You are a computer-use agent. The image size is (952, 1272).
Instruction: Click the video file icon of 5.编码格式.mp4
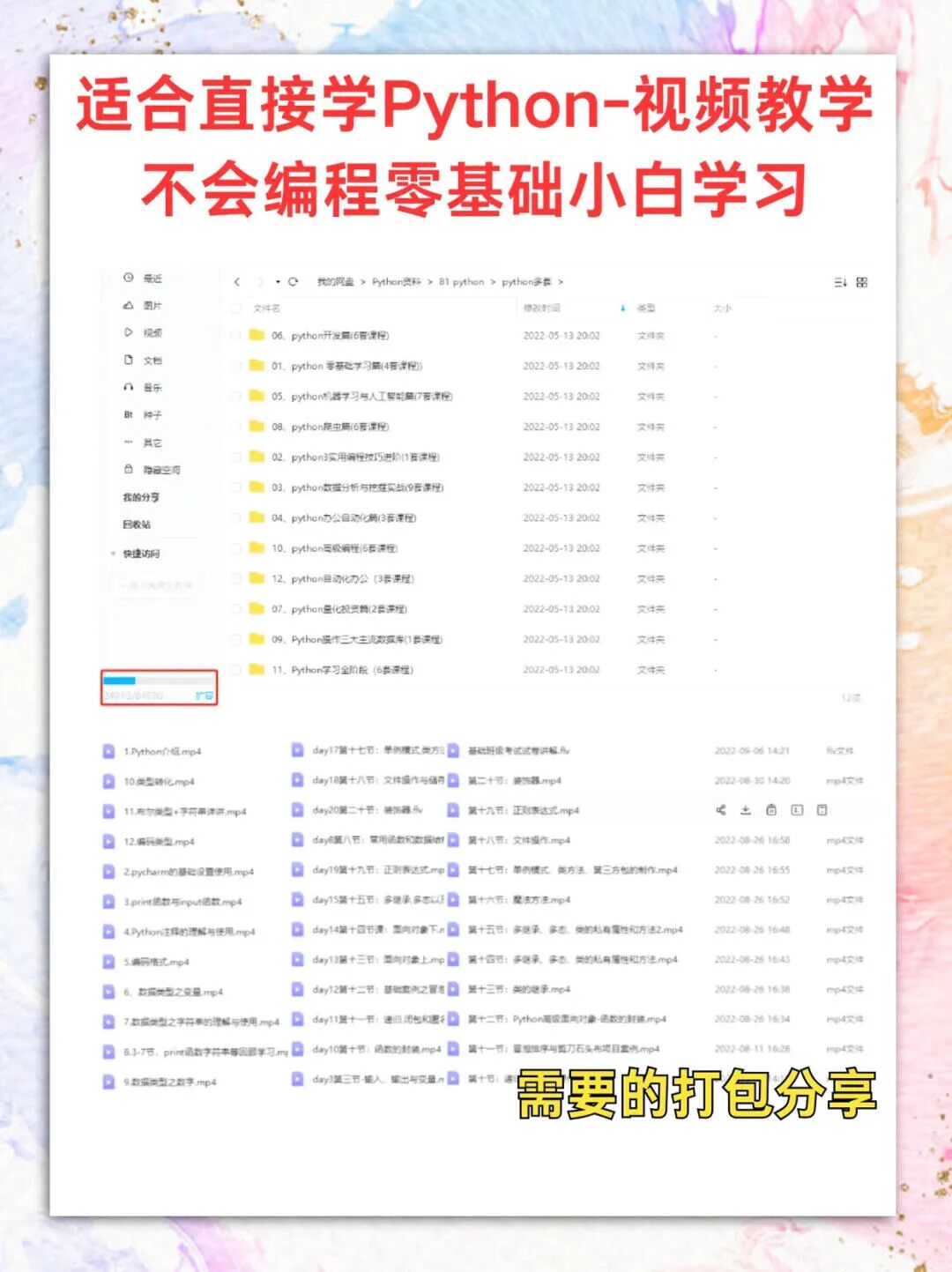pos(108,961)
